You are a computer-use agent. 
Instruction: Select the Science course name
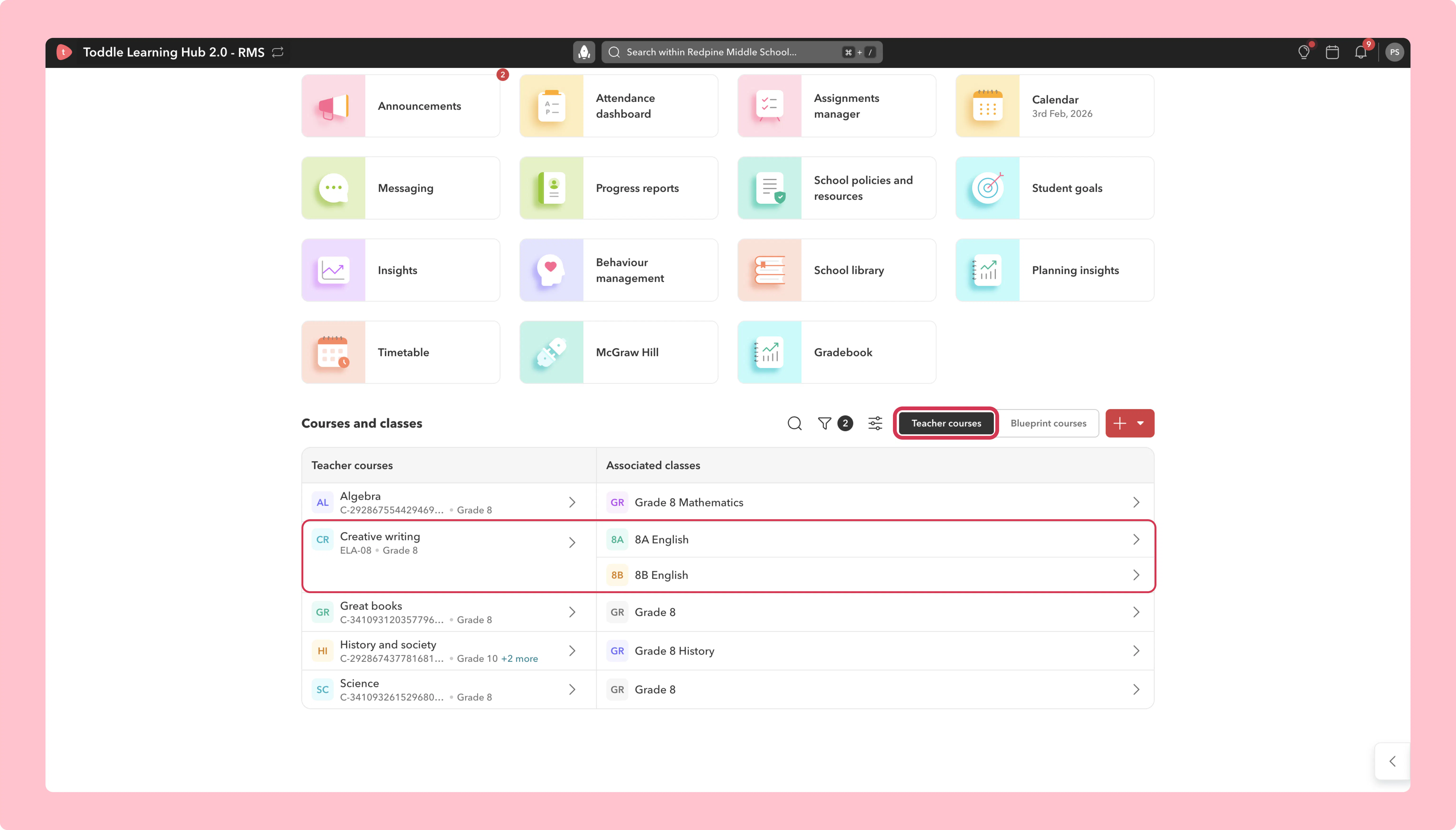[x=359, y=684]
